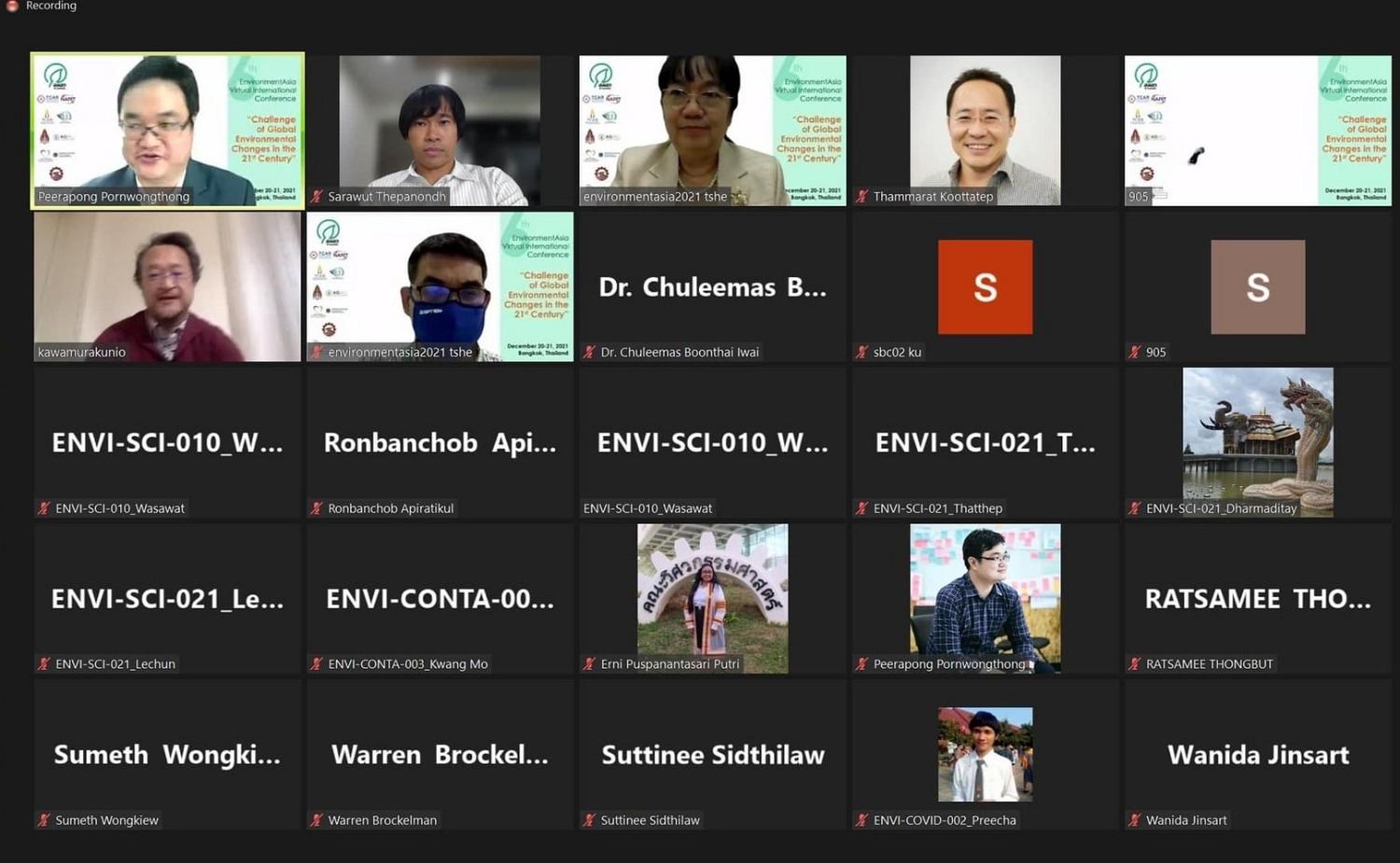Click the large "Wanida Jinsart" tile title
This screenshot has width=1400, height=863.
tap(1258, 755)
